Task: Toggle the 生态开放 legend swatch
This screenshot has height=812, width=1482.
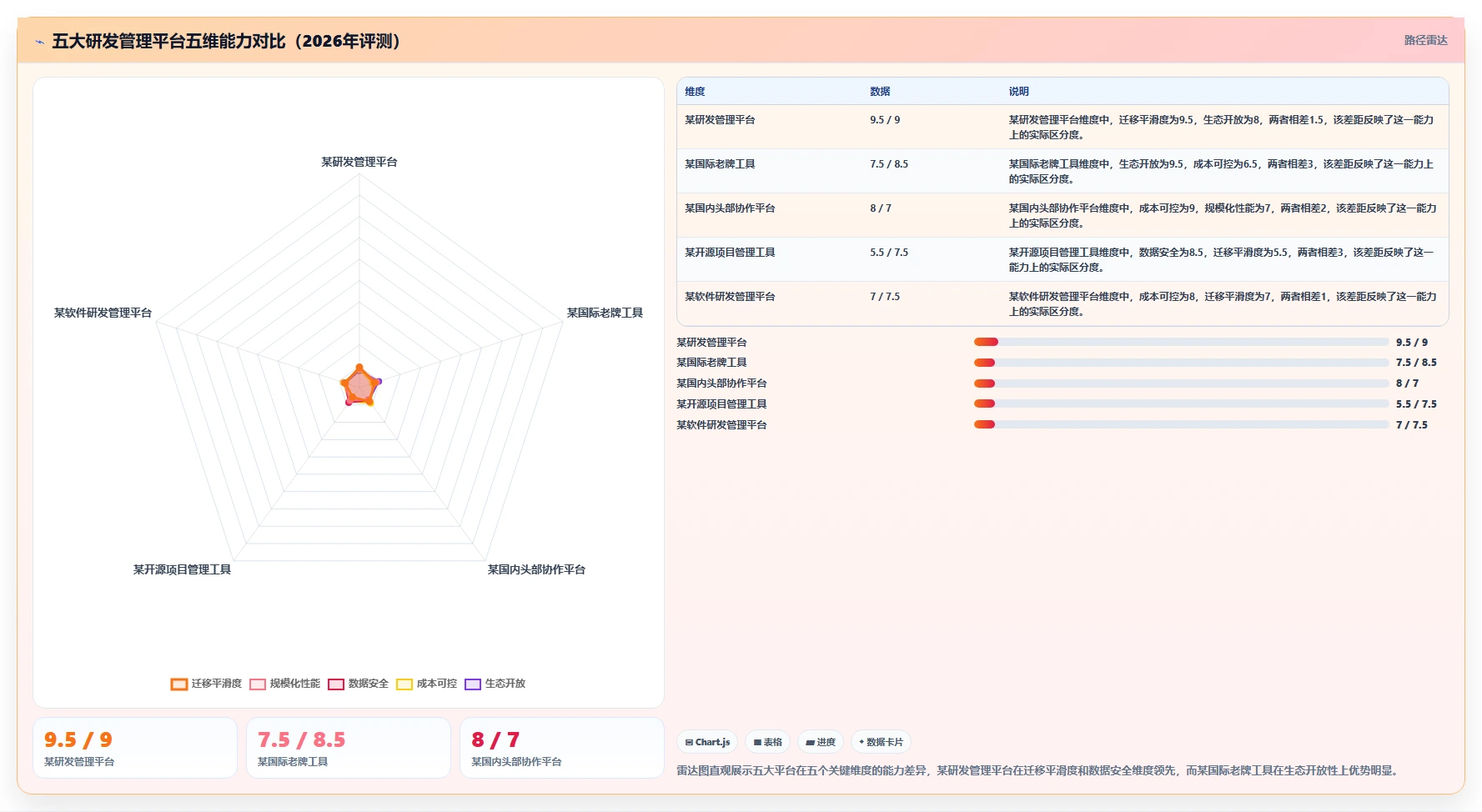Action: (473, 684)
